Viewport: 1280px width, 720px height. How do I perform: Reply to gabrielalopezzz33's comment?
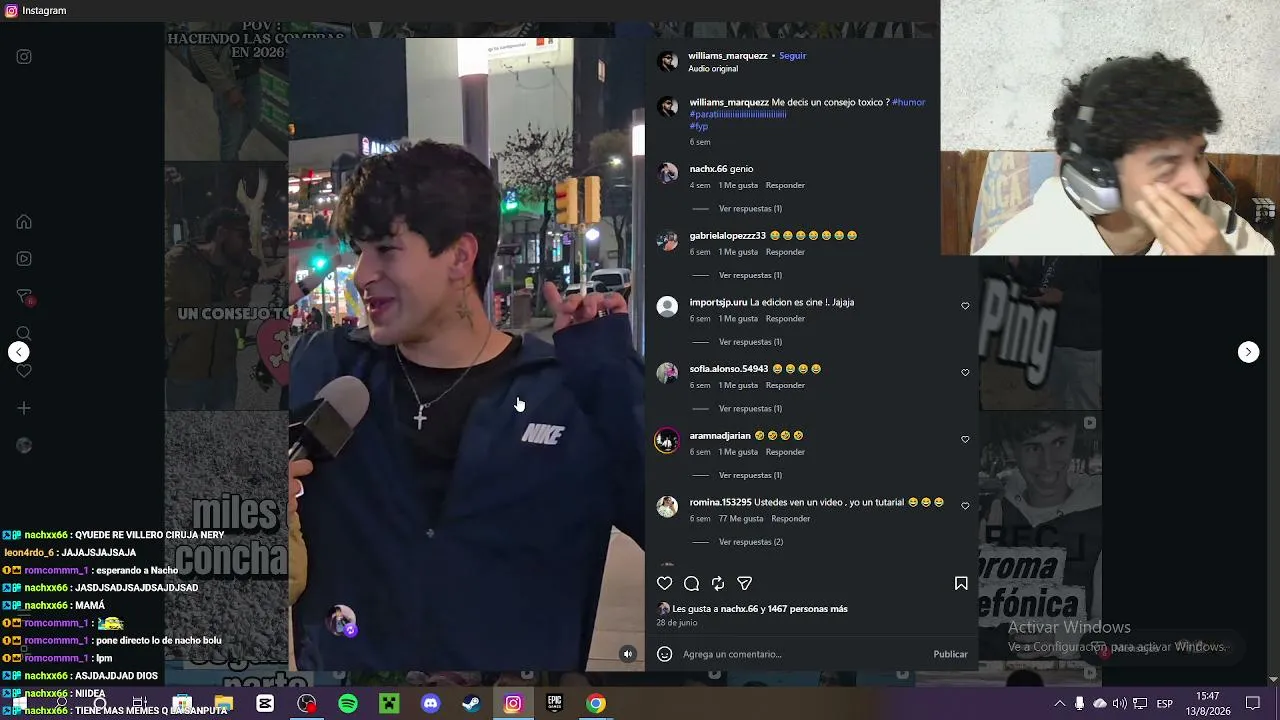pos(785,252)
